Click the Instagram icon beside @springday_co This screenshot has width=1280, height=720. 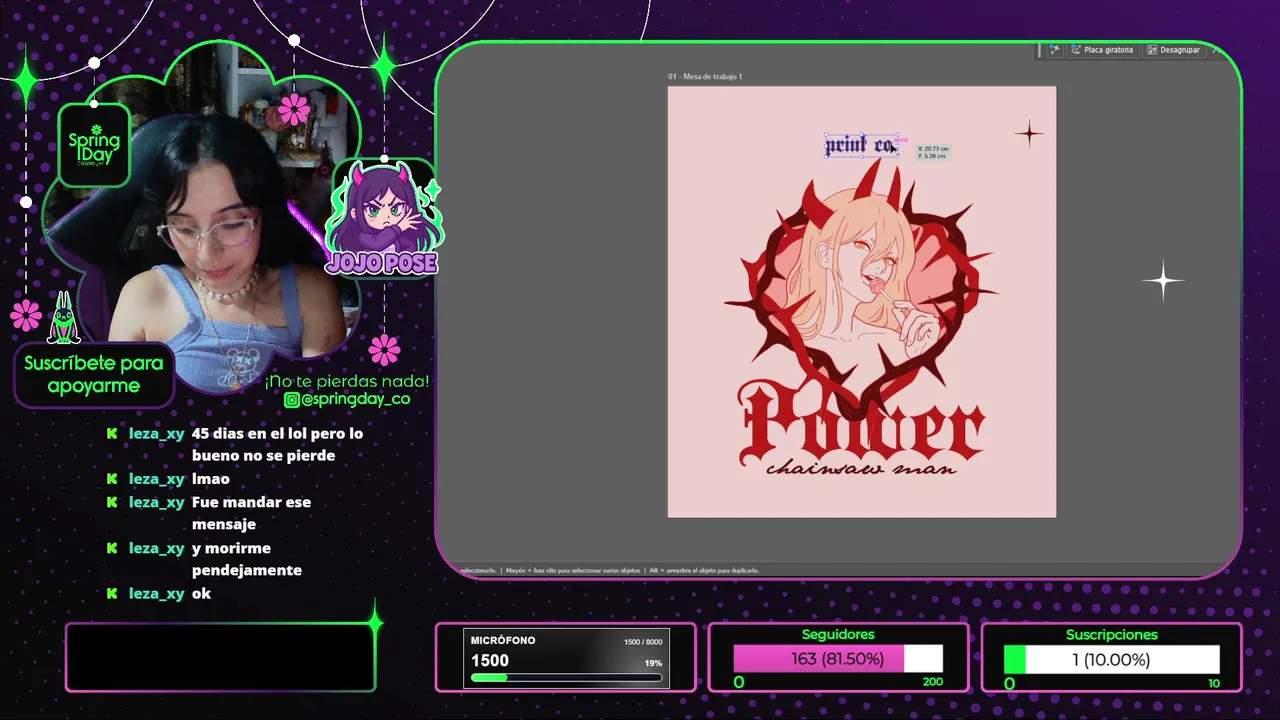click(291, 400)
